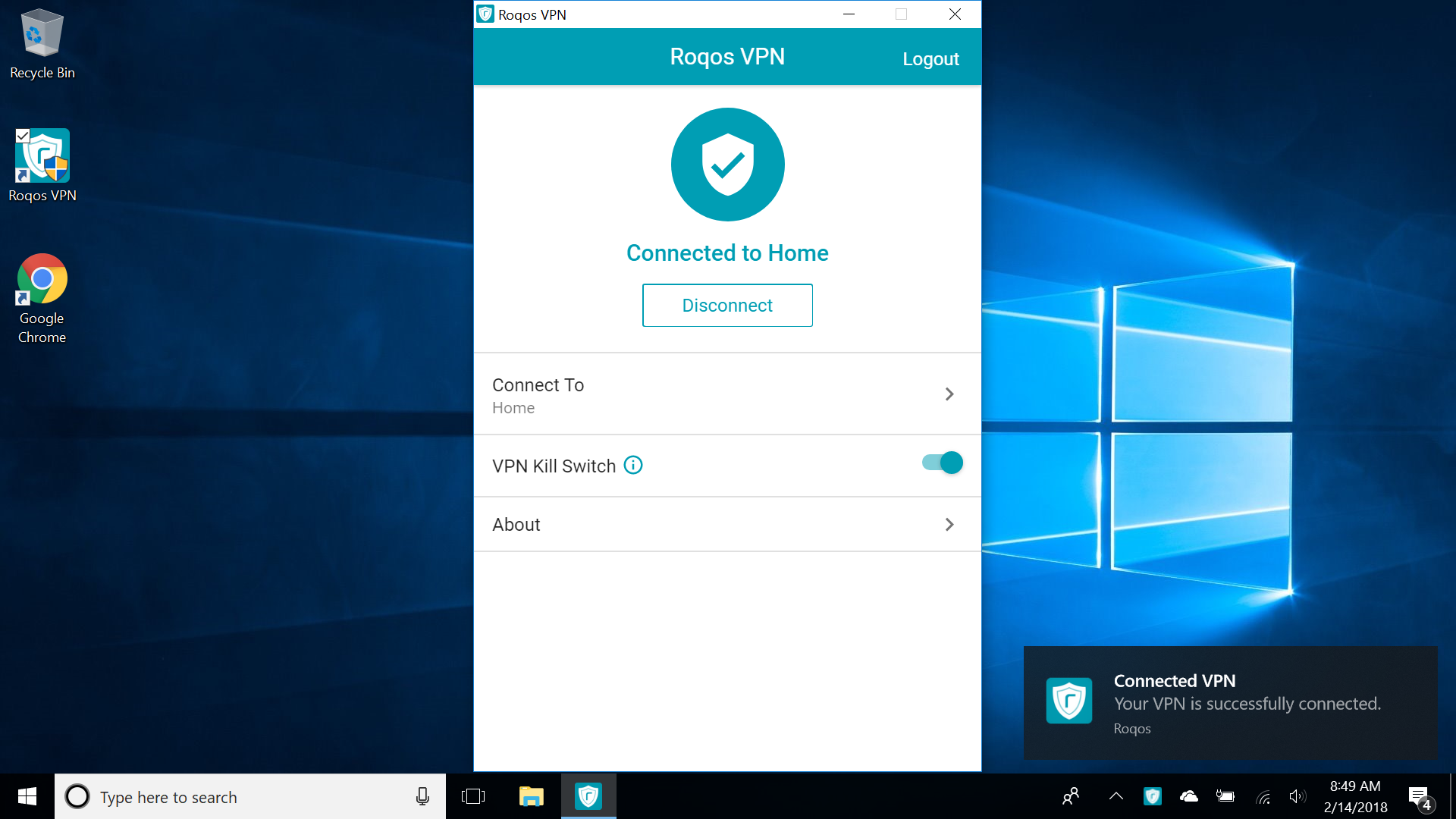Click the Logout link
Image resolution: width=1456 pixels, height=819 pixels.
point(930,58)
